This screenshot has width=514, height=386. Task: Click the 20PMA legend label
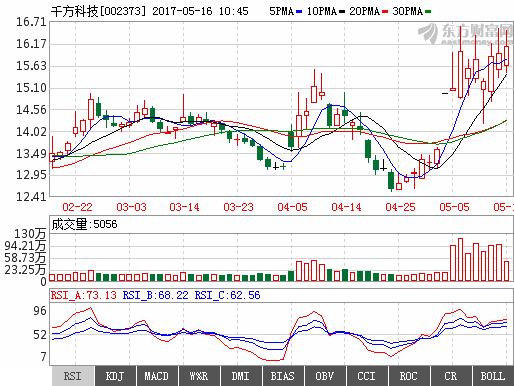point(365,11)
